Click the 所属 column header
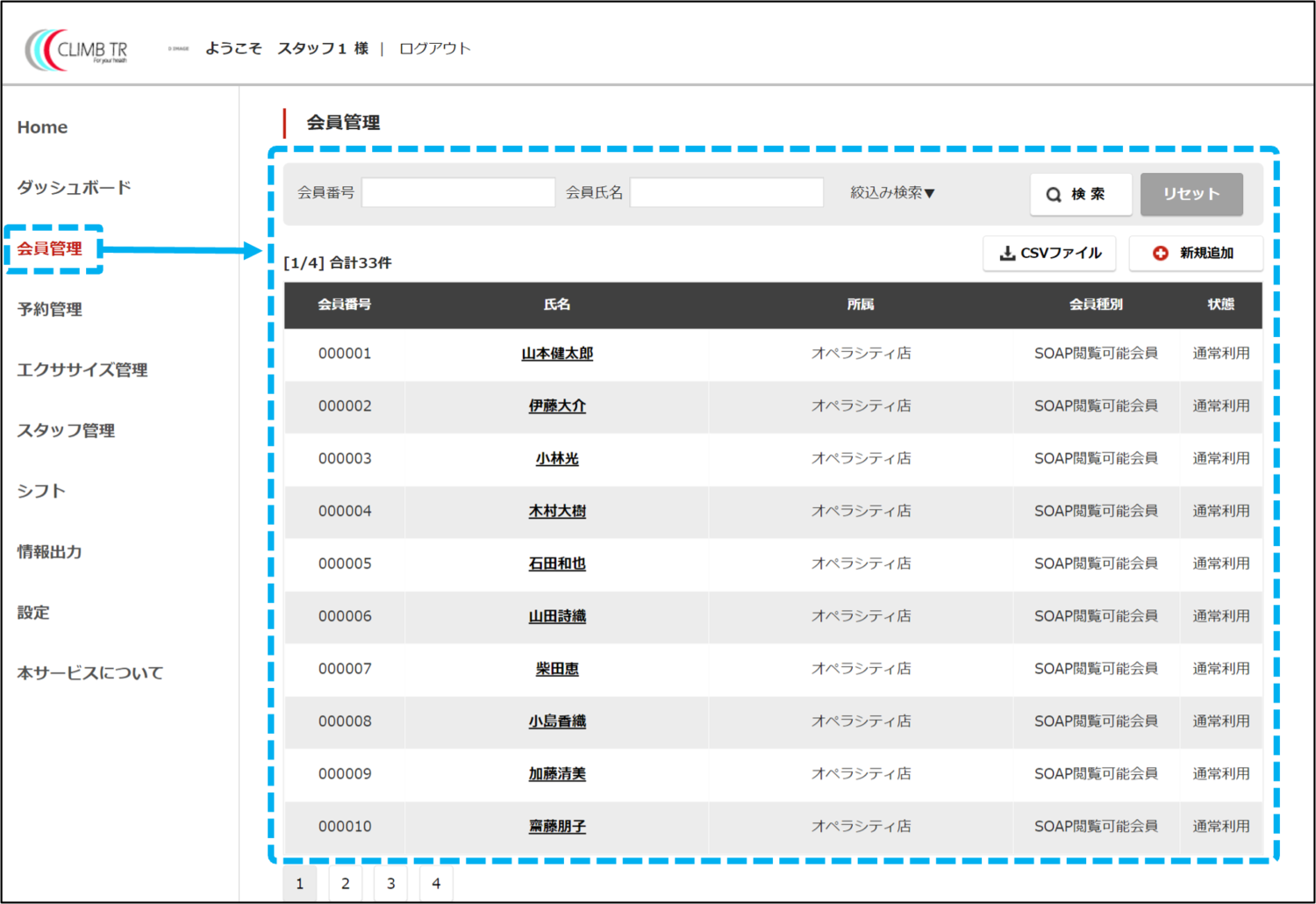The image size is (1316, 904). point(861,305)
